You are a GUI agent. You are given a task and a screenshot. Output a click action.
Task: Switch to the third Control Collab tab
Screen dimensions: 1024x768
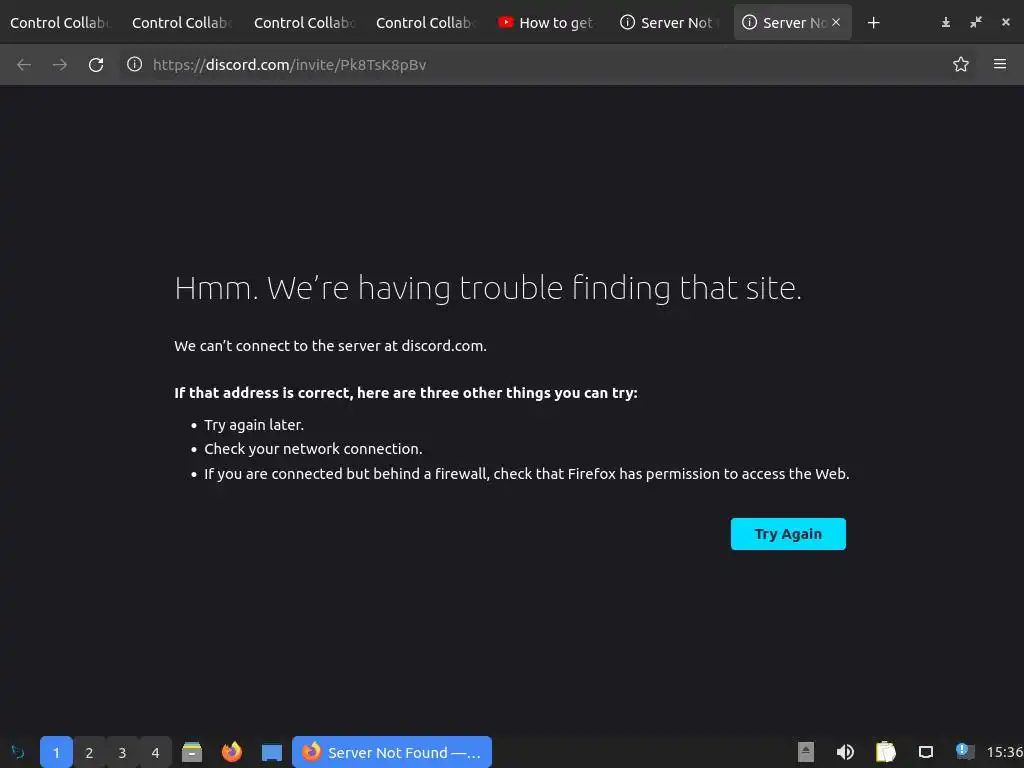tap(304, 23)
